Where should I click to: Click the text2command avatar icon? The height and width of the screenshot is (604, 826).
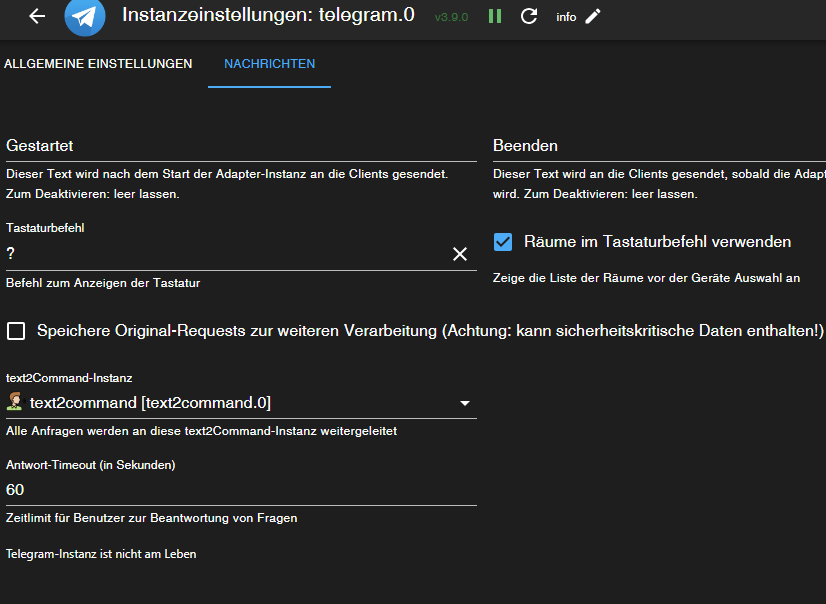click(x=15, y=402)
